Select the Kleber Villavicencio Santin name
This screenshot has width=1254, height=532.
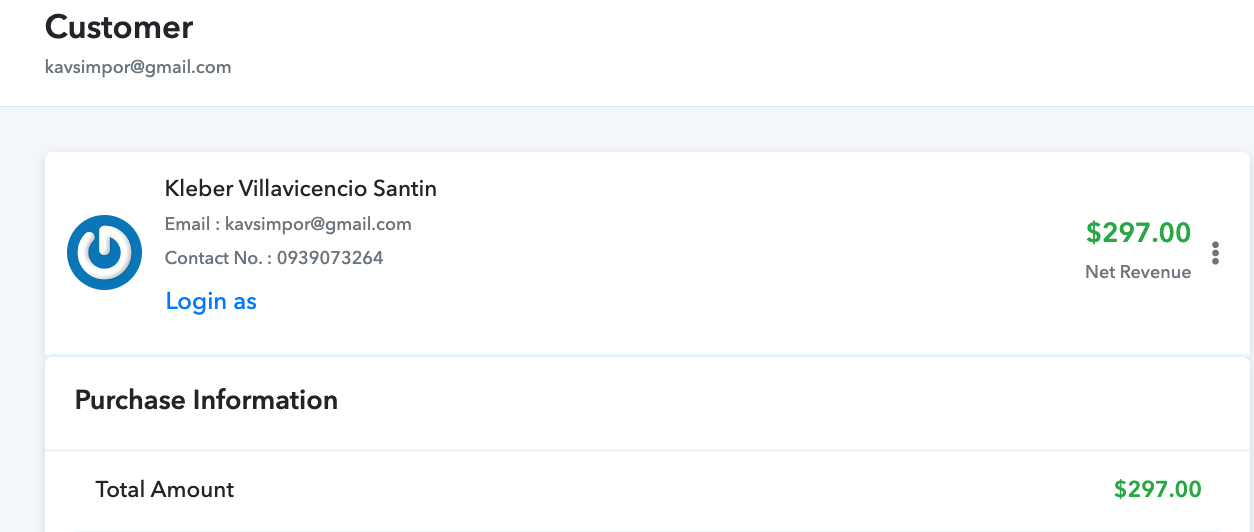coord(300,188)
